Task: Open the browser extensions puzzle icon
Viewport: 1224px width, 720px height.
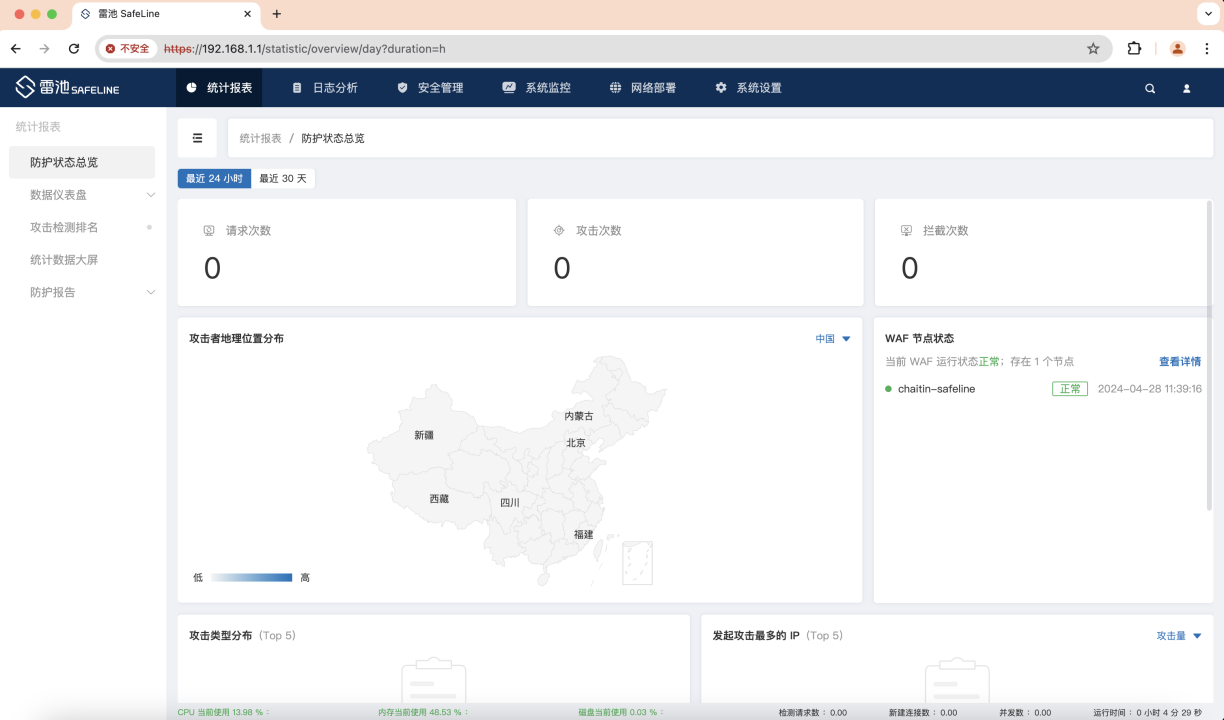Action: [1134, 48]
